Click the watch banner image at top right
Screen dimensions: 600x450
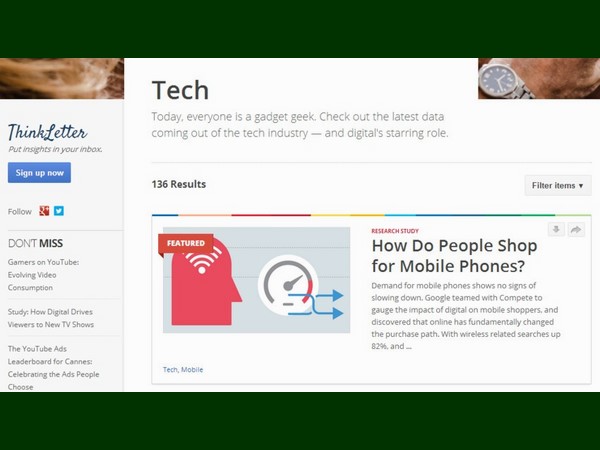coord(539,78)
